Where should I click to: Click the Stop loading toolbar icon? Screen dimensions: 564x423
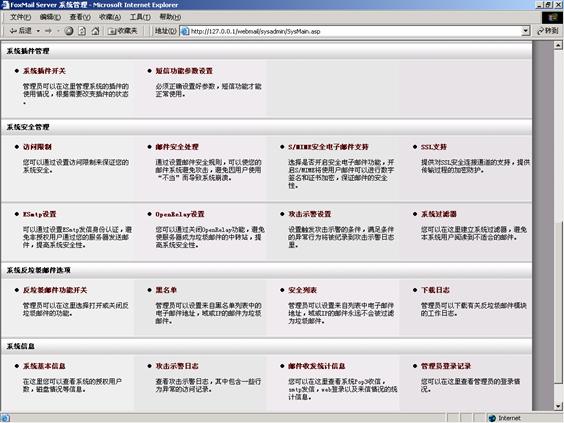point(69,31)
